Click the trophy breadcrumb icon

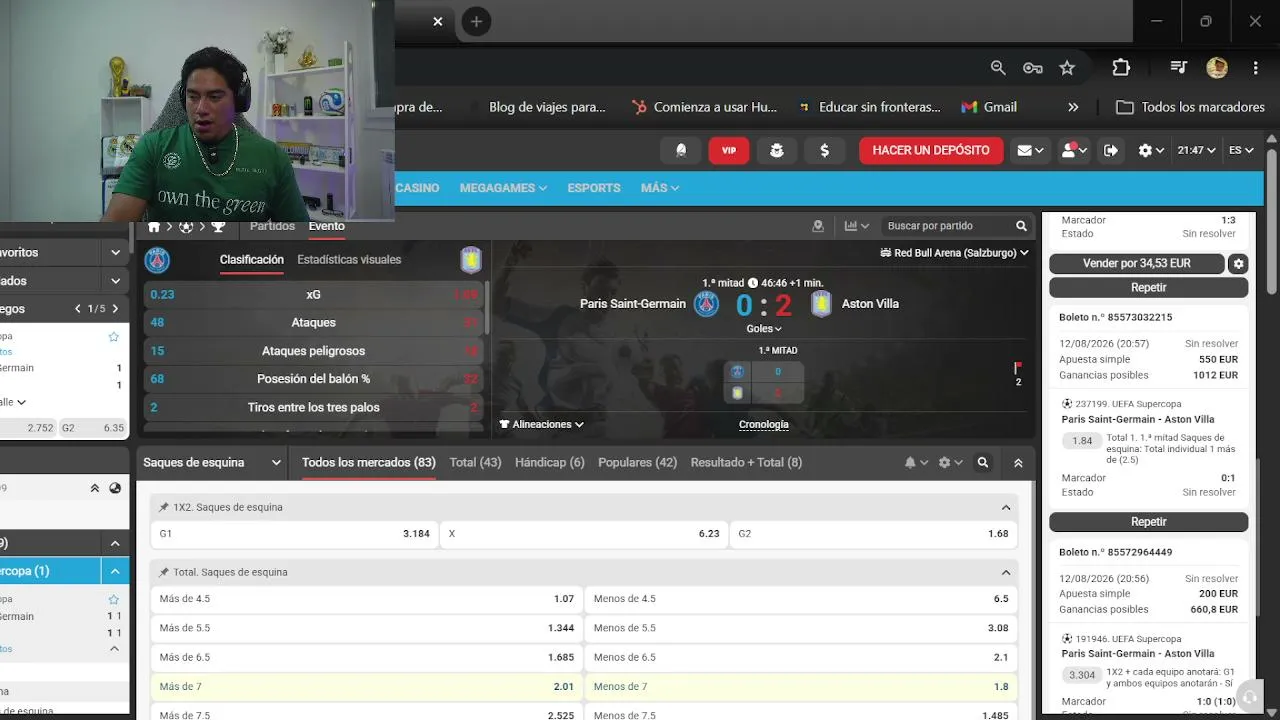[218, 227]
